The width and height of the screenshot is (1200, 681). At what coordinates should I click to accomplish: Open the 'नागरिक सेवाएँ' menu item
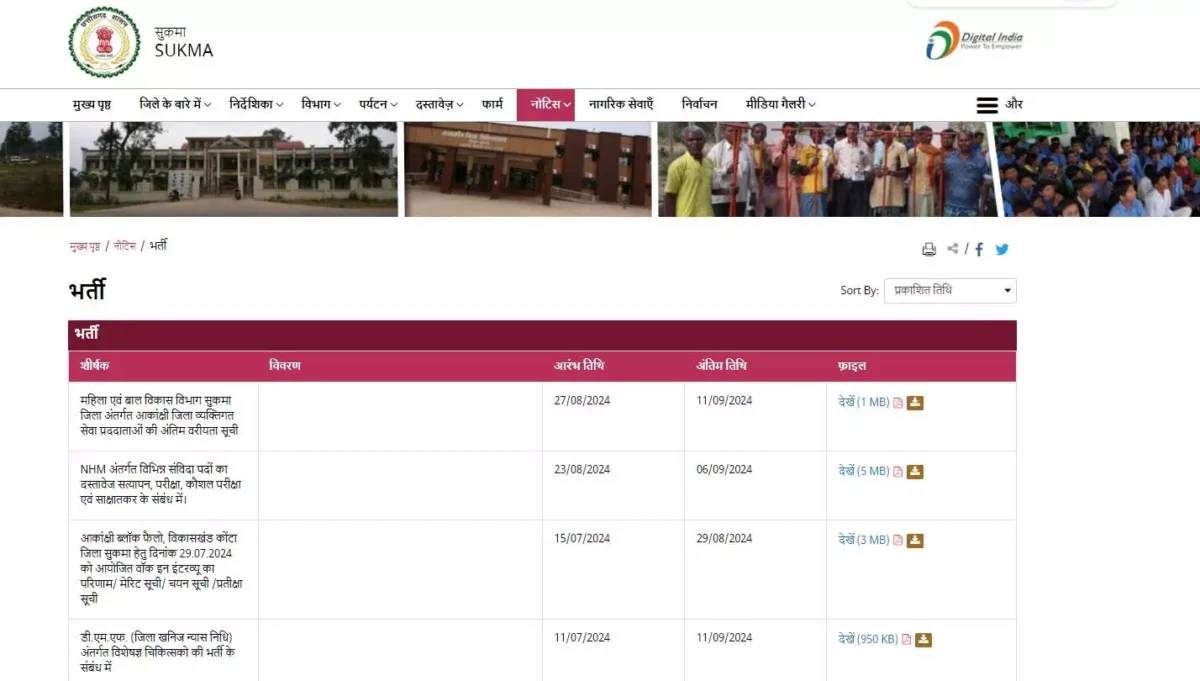pyautogui.click(x=620, y=105)
